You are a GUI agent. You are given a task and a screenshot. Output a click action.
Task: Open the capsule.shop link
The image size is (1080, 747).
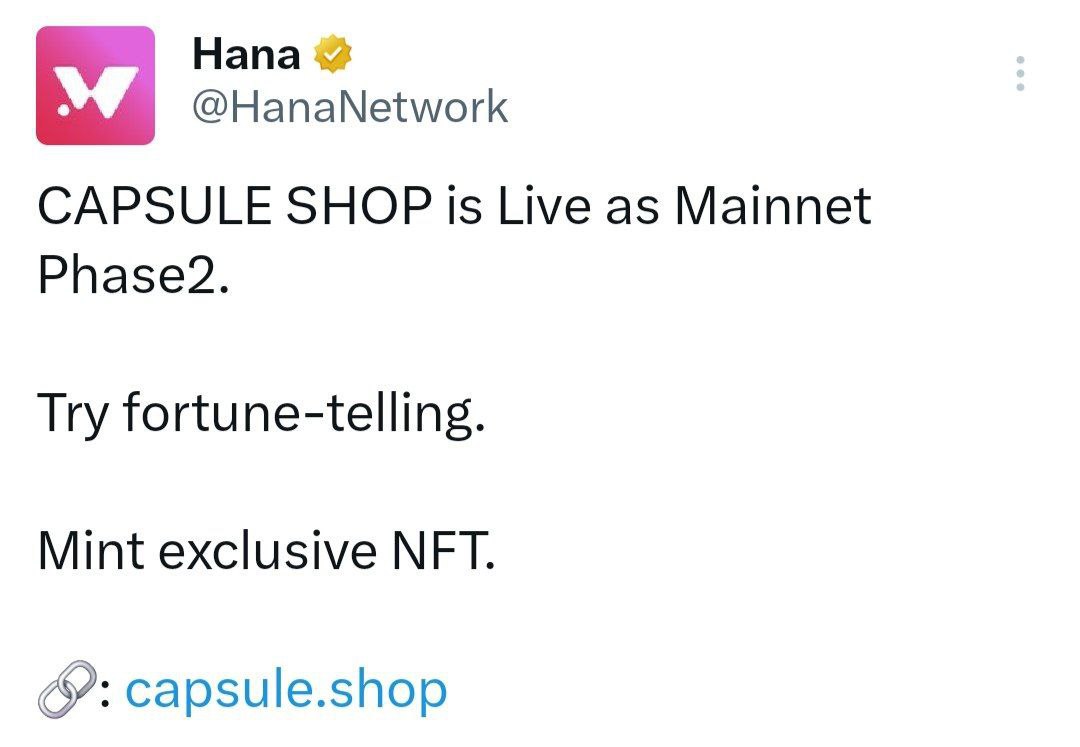pyautogui.click(x=286, y=691)
